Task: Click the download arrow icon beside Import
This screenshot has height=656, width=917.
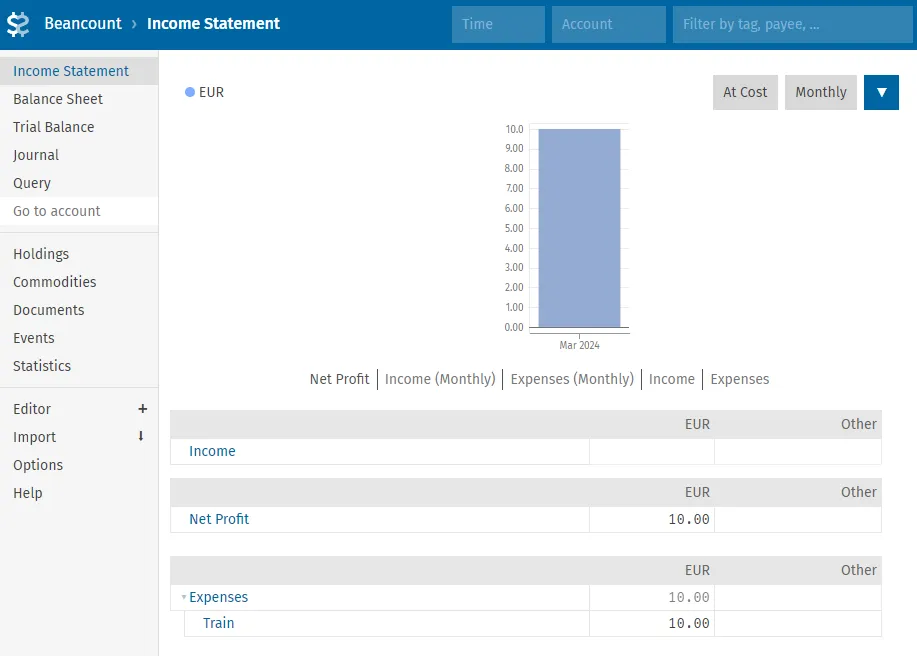Action: [x=141, y=437]
